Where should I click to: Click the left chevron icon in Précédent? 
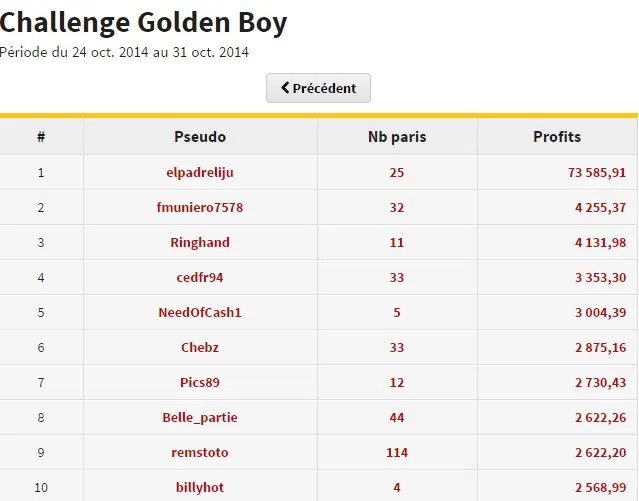coord(285,88)
